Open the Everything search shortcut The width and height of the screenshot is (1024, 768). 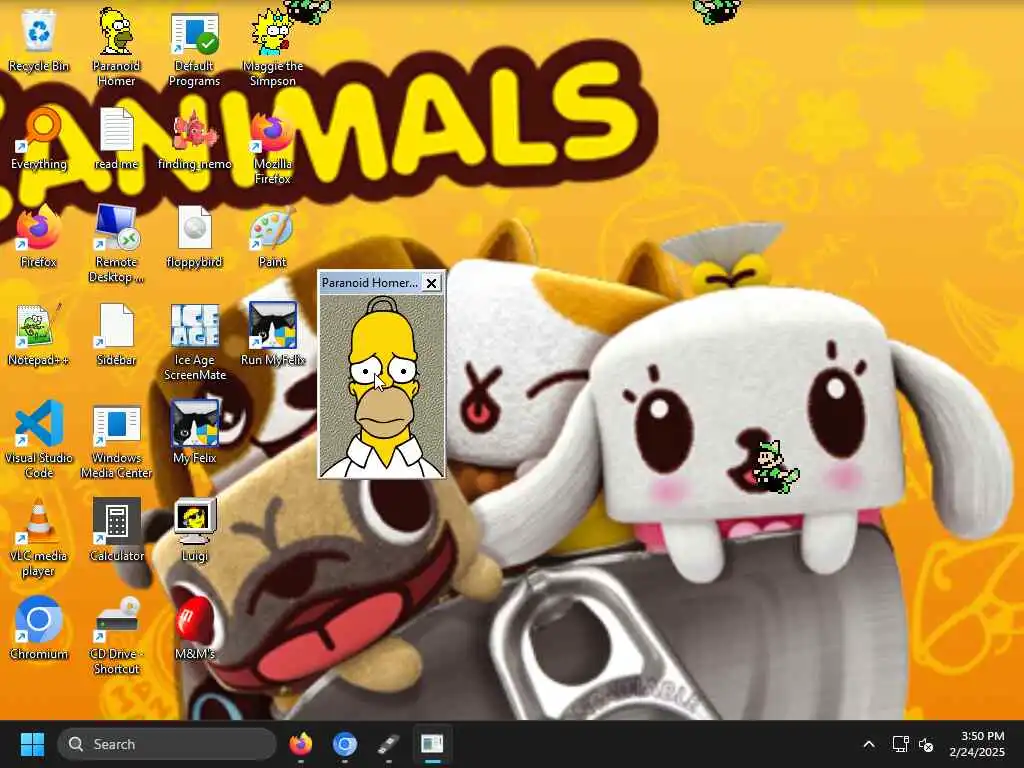pyautogui.click(x=39, y=139)
